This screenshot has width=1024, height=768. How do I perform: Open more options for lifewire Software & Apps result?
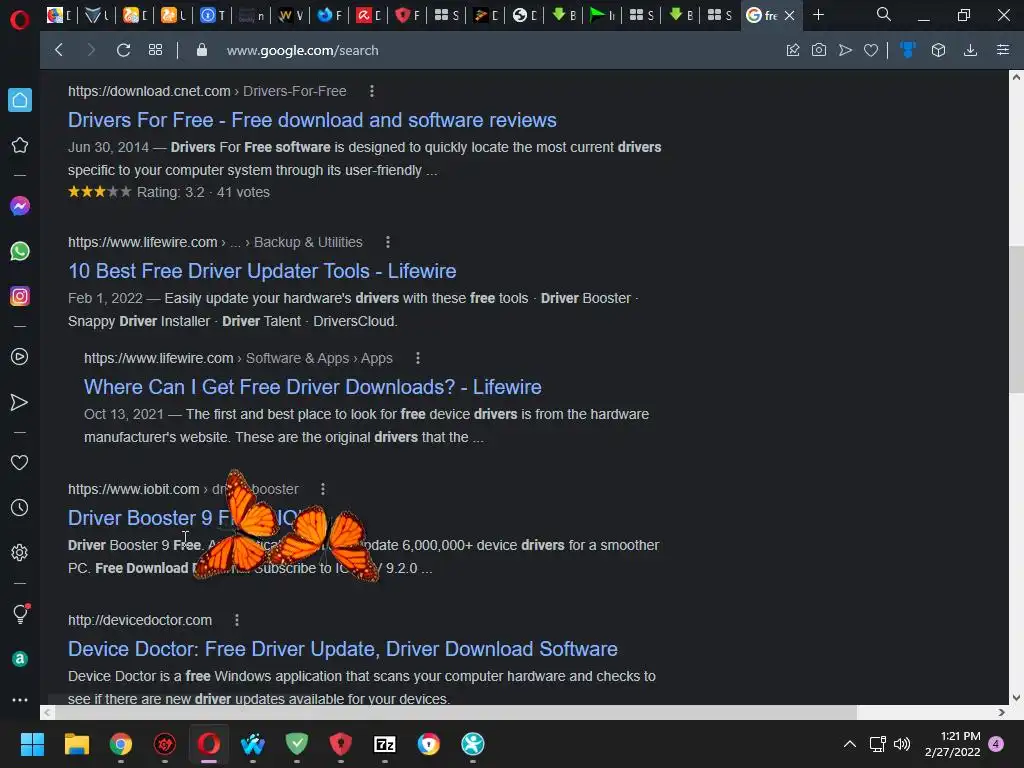(418, 358)
